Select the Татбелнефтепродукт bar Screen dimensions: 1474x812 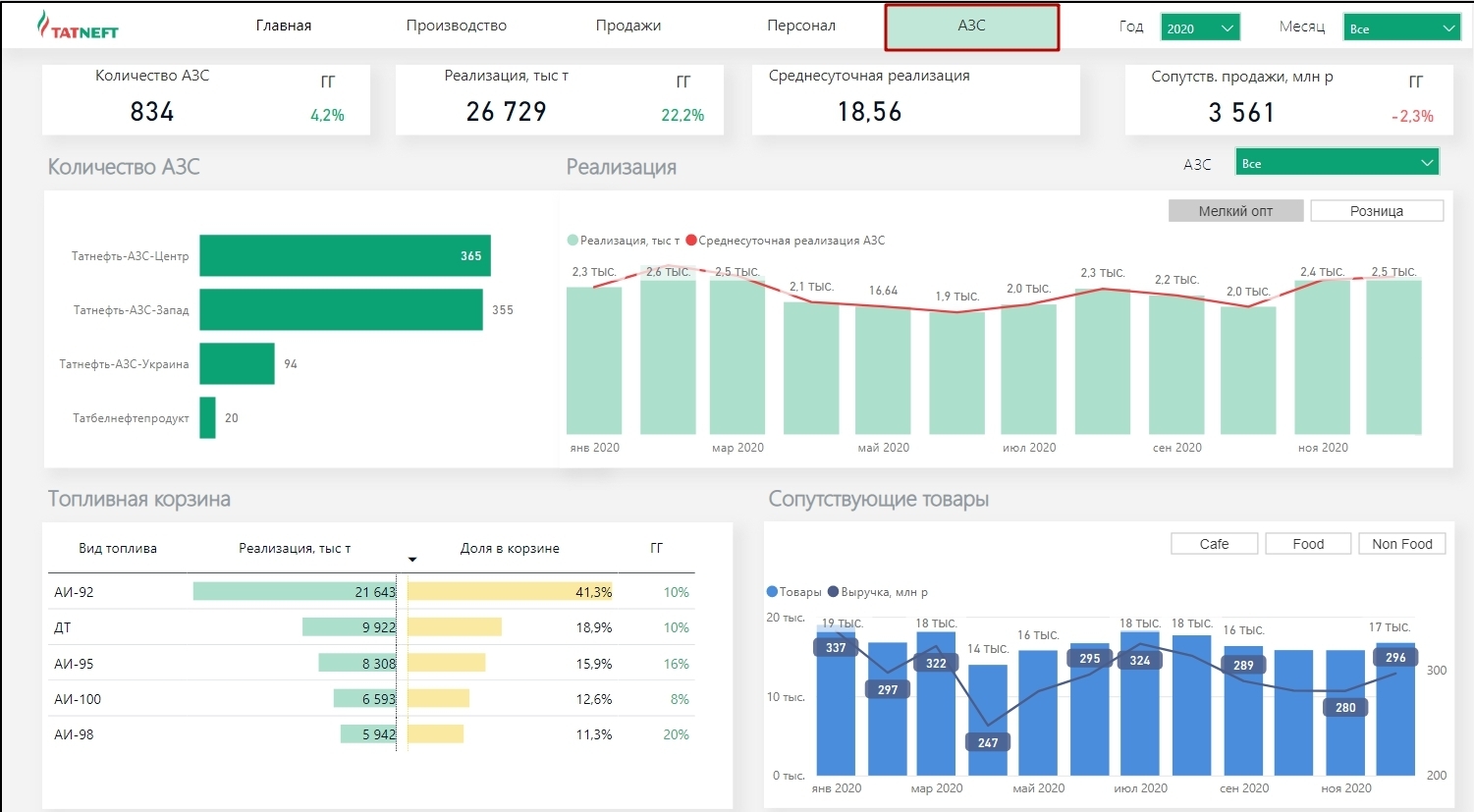207,417
